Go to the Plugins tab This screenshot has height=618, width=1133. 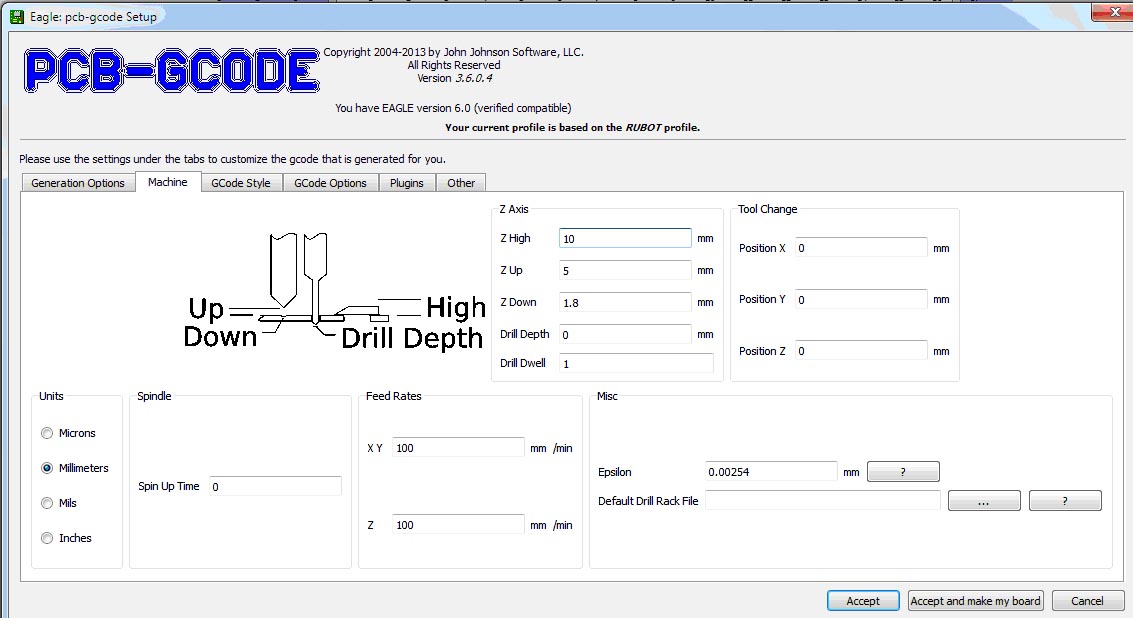tap(407, 183)
